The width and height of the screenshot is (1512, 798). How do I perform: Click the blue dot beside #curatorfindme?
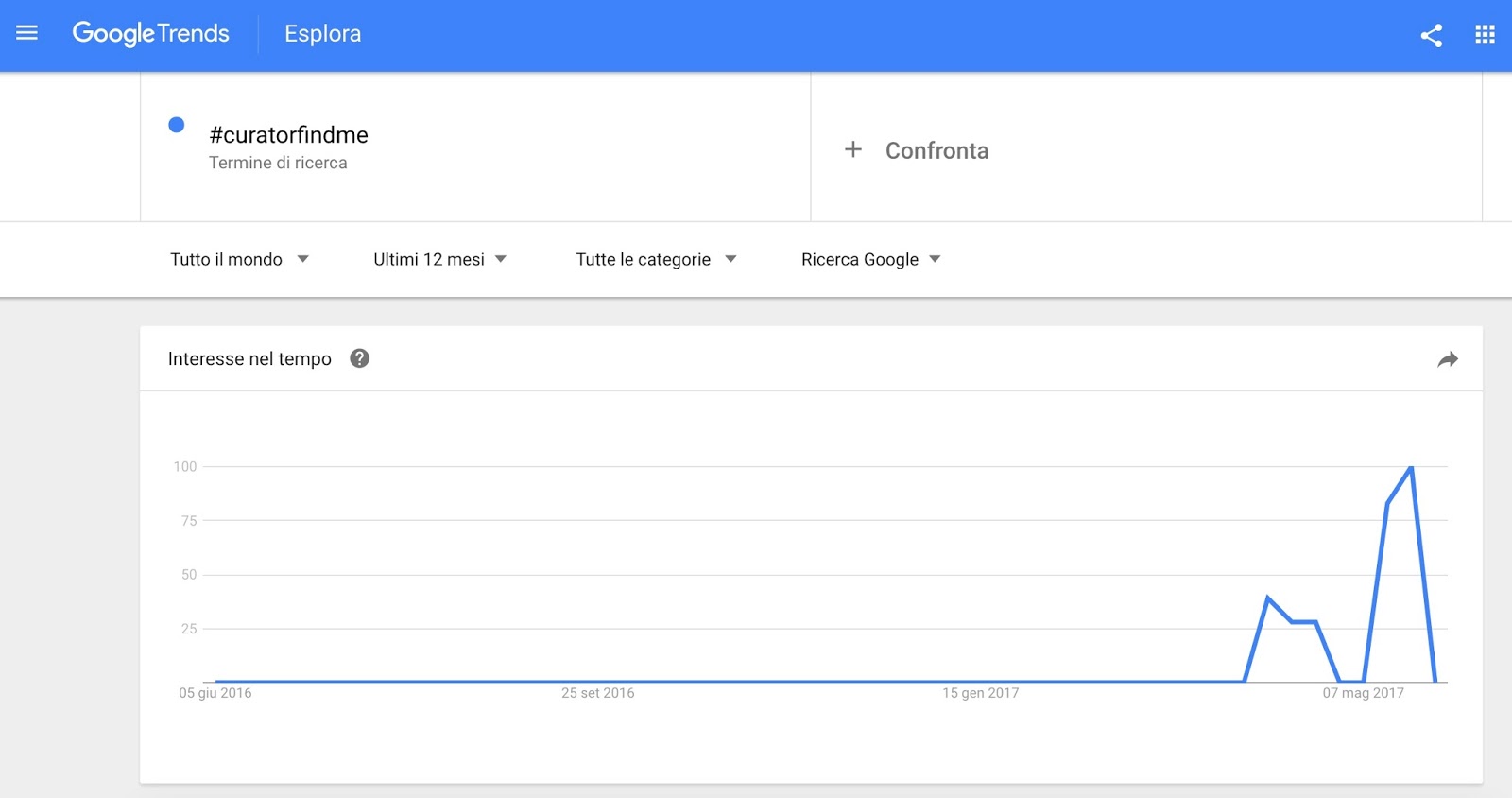177,125
